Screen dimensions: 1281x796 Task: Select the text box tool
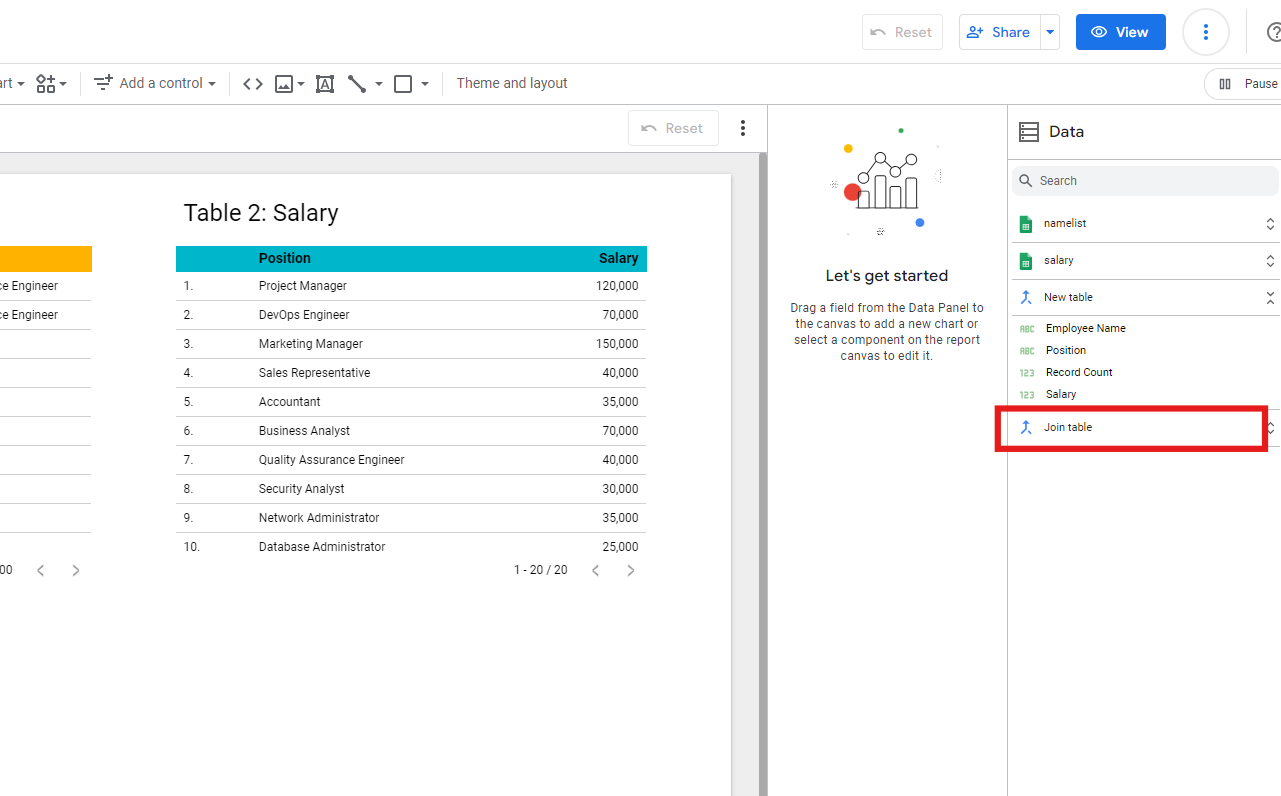tap(325, 84)
